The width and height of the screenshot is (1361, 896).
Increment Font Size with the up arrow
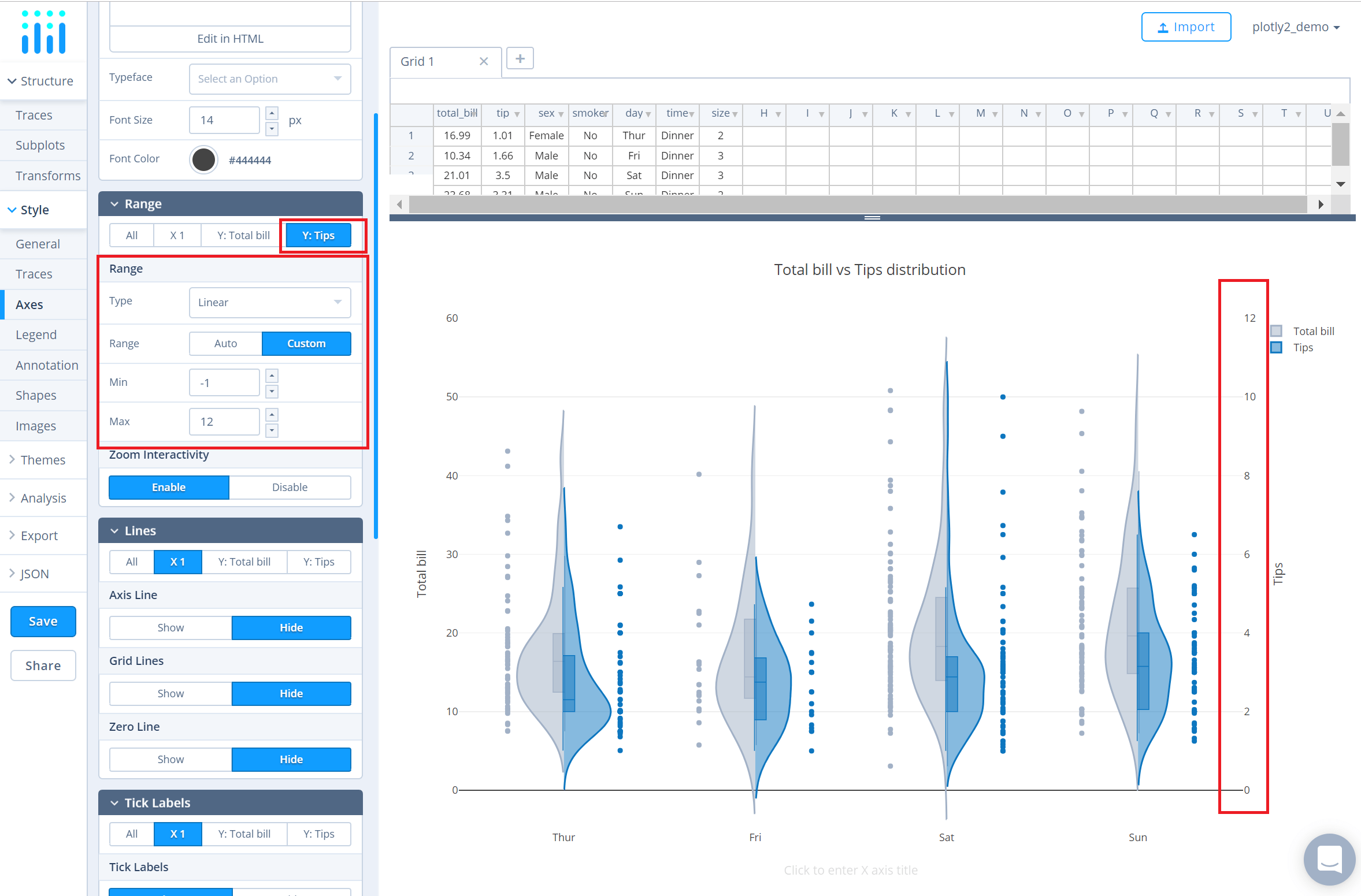click(272, 113)
